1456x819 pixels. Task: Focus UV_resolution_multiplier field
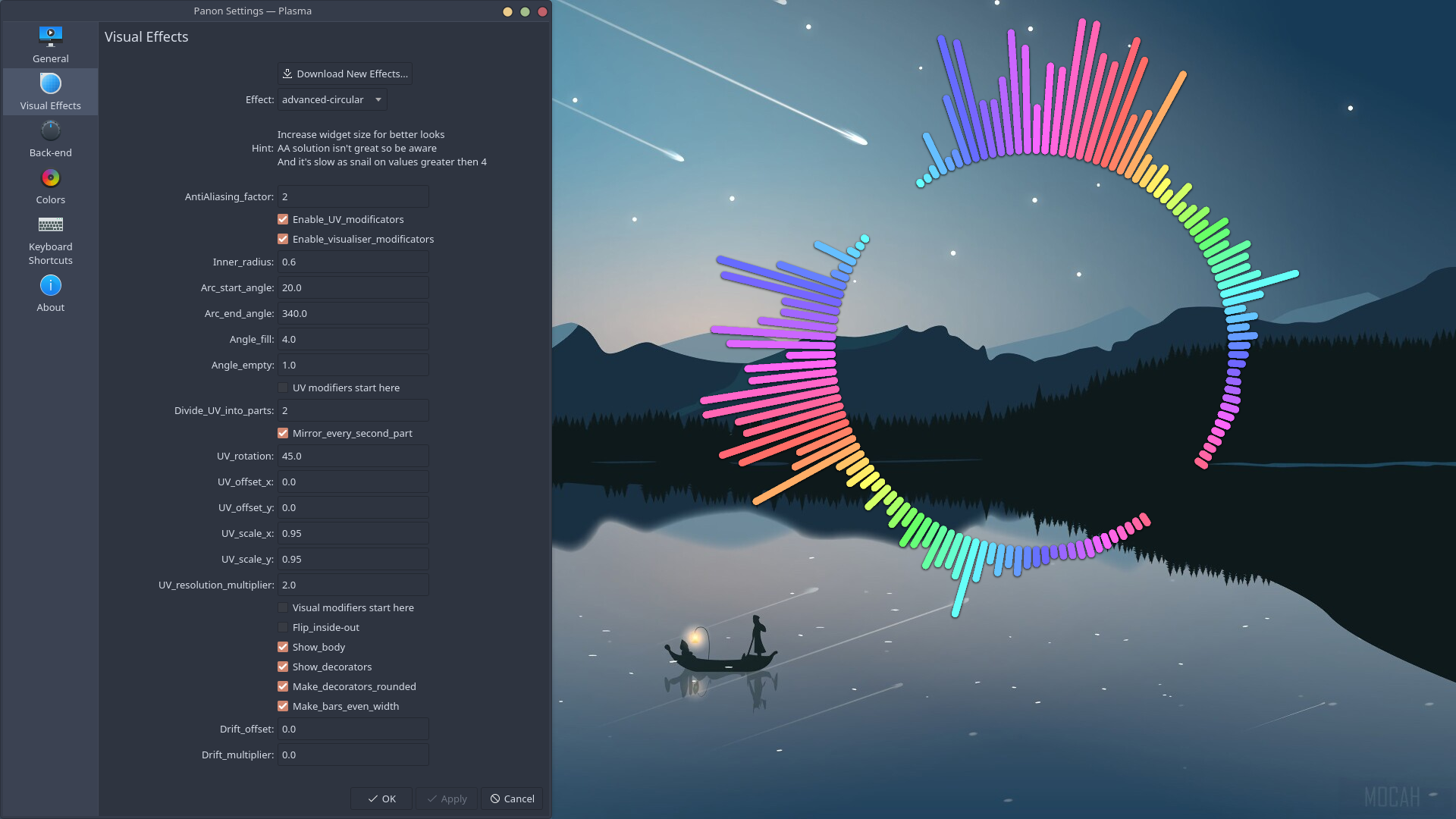click(353, 585)
